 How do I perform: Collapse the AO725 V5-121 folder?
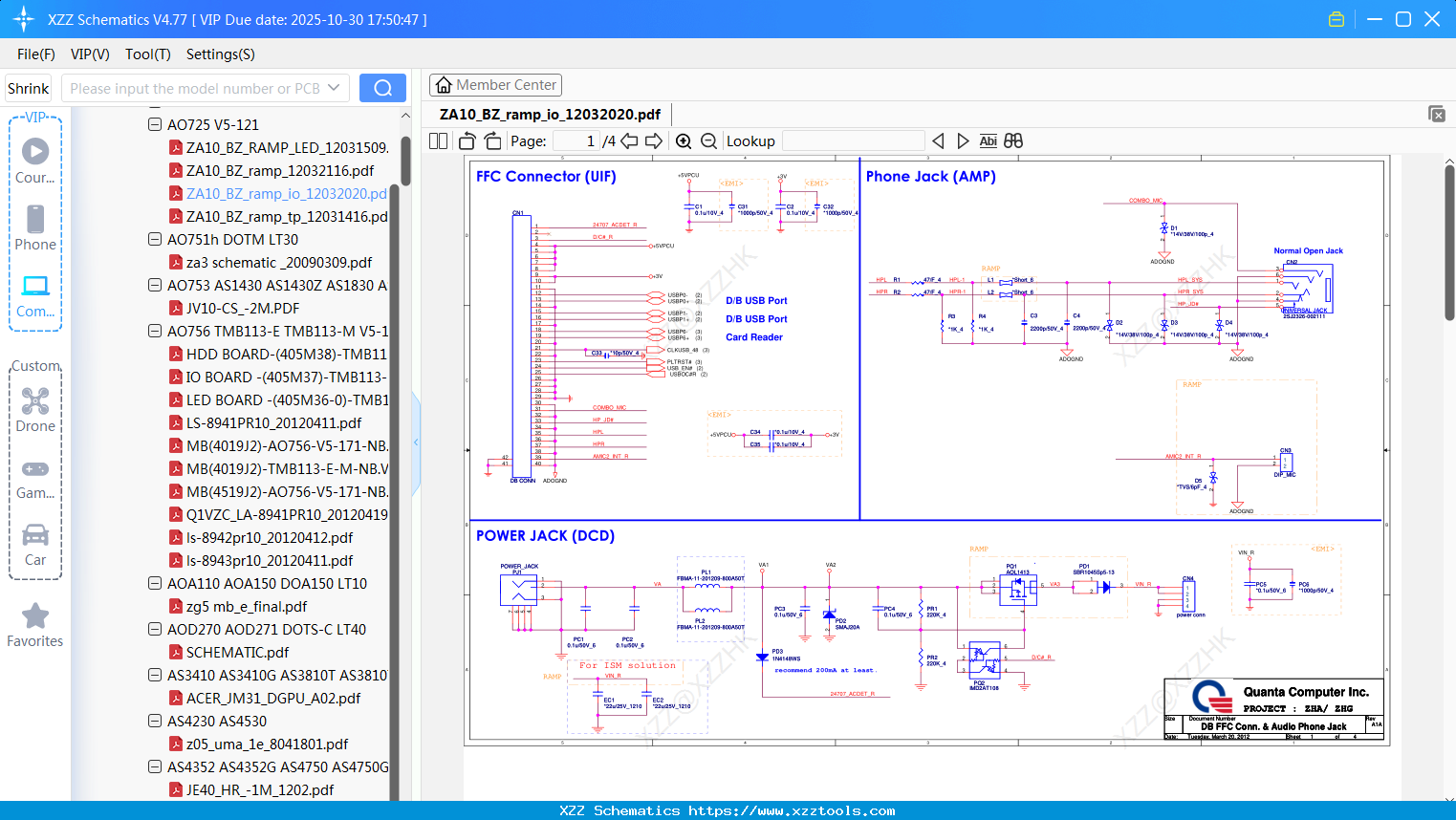(155, 124)
